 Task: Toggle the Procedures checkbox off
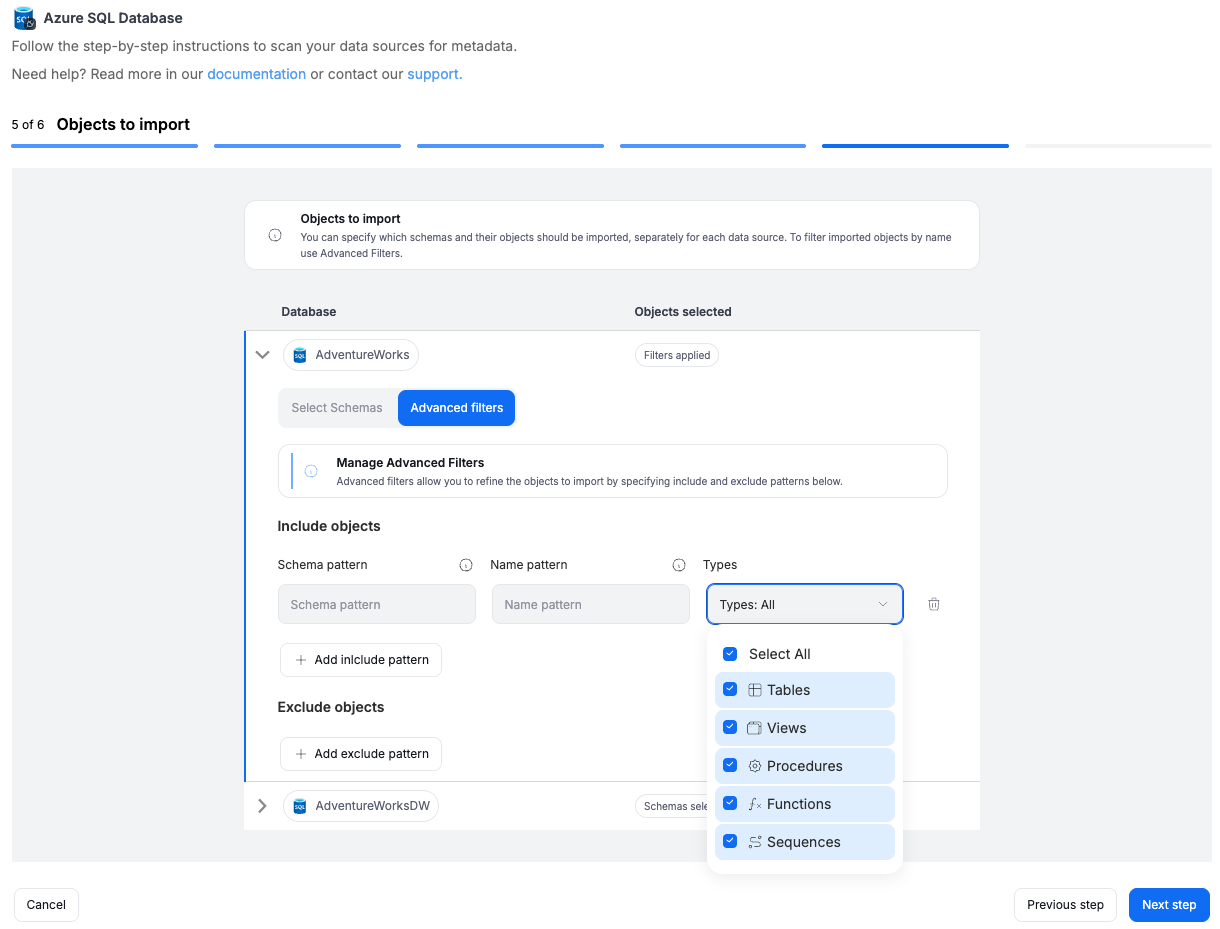pos(730,766)
